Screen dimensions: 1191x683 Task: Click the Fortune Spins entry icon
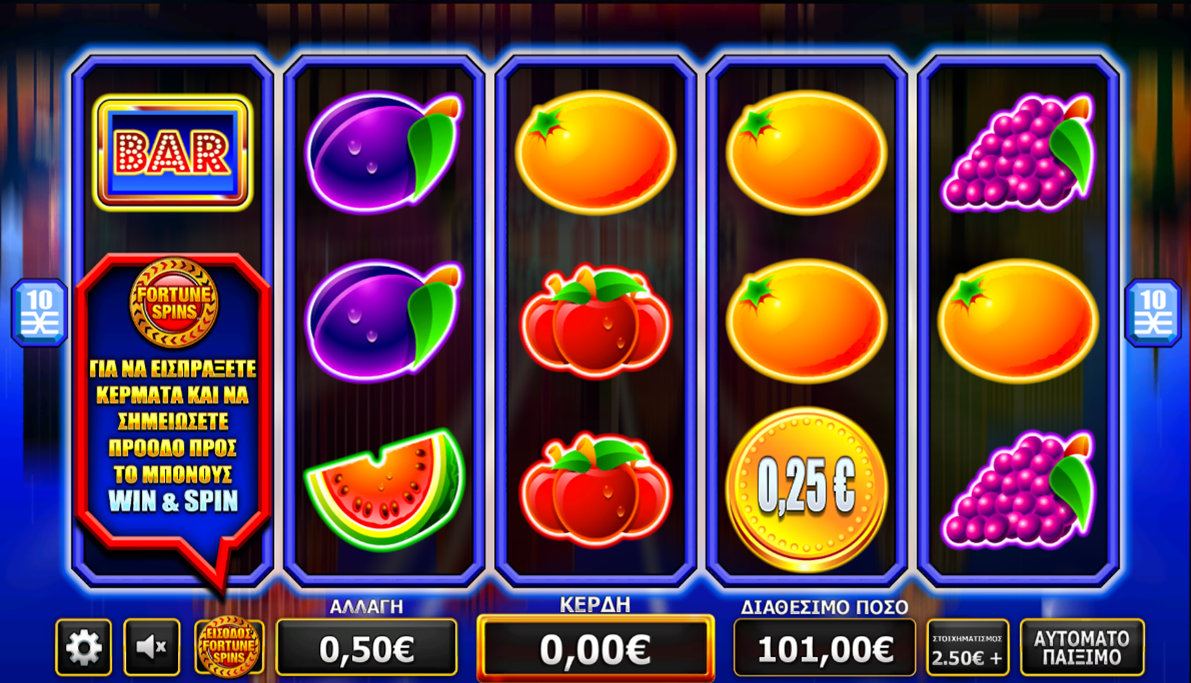pyautogui.click(x=229, y=647)
